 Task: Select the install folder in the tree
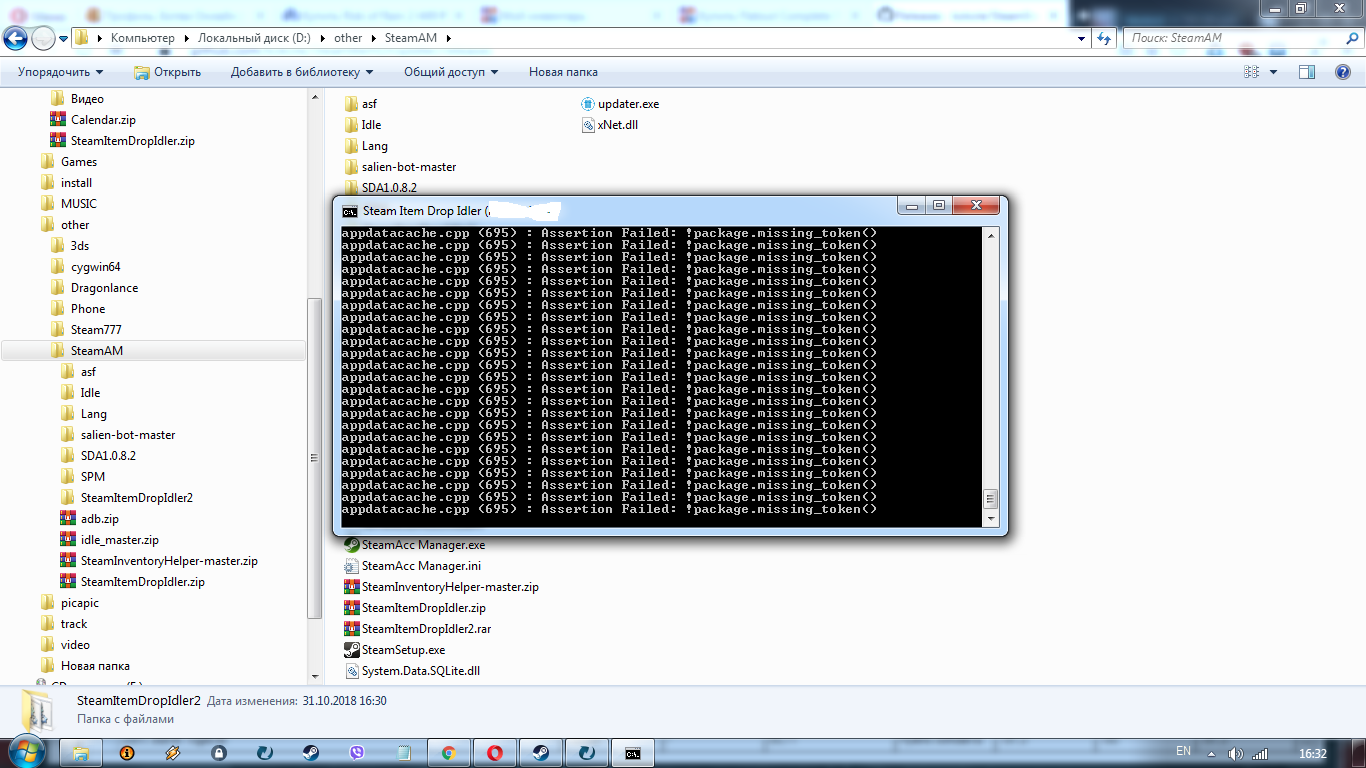click(66, 183)
